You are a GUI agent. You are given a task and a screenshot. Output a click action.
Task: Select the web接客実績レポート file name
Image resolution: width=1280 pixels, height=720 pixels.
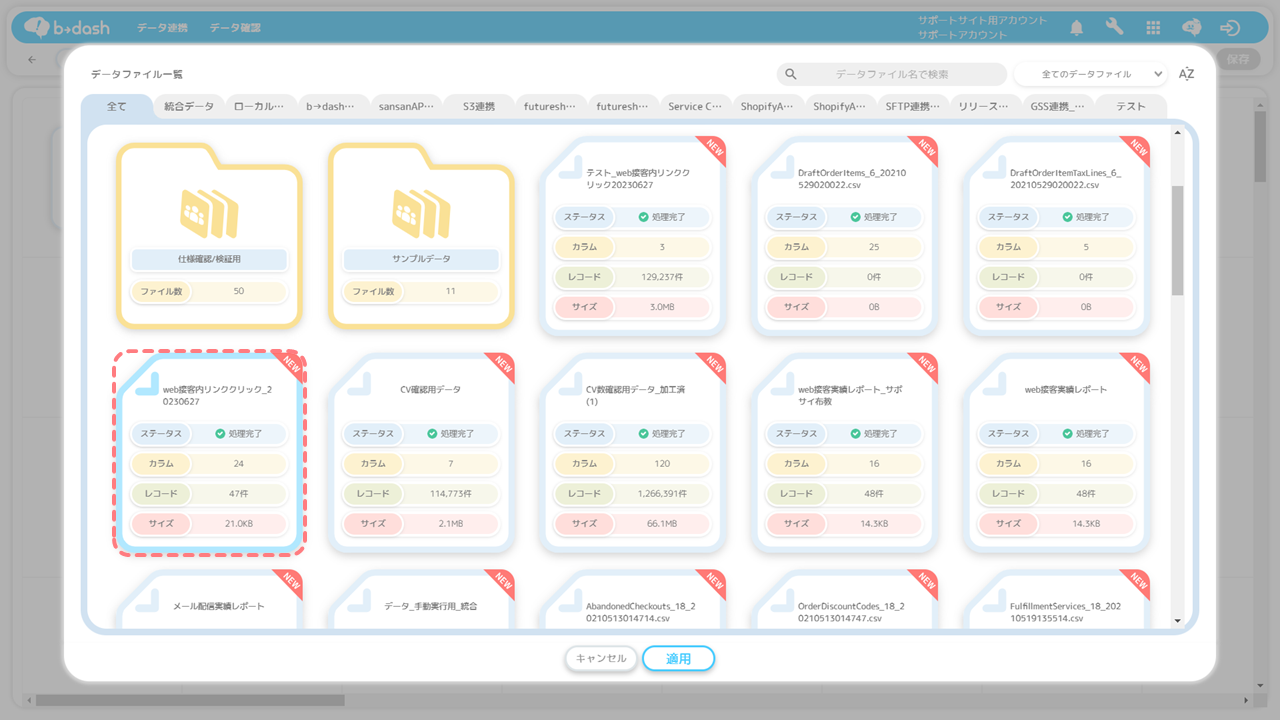1066,389
